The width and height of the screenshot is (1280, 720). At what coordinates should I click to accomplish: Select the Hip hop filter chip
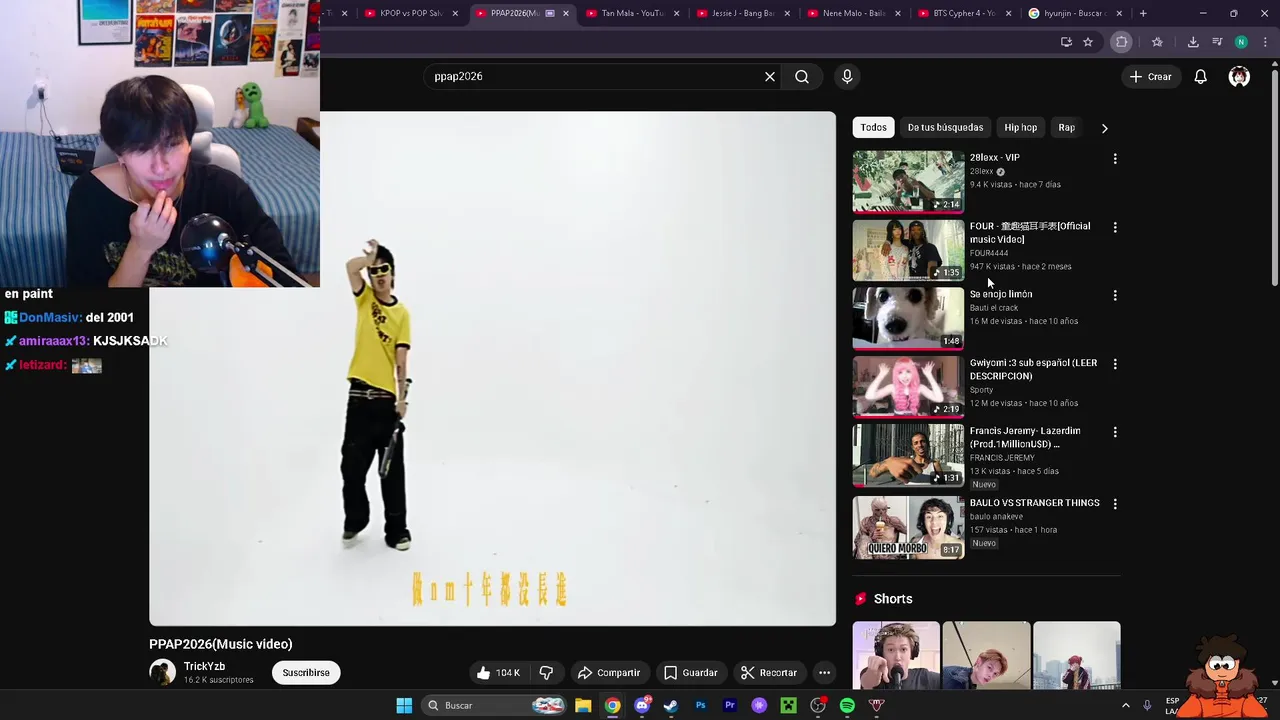(1021, 128)
